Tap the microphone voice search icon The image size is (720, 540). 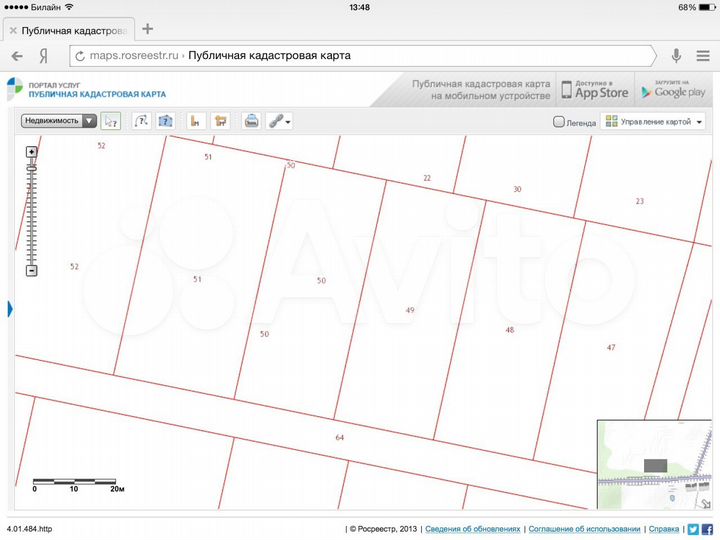tap(676, 56)
